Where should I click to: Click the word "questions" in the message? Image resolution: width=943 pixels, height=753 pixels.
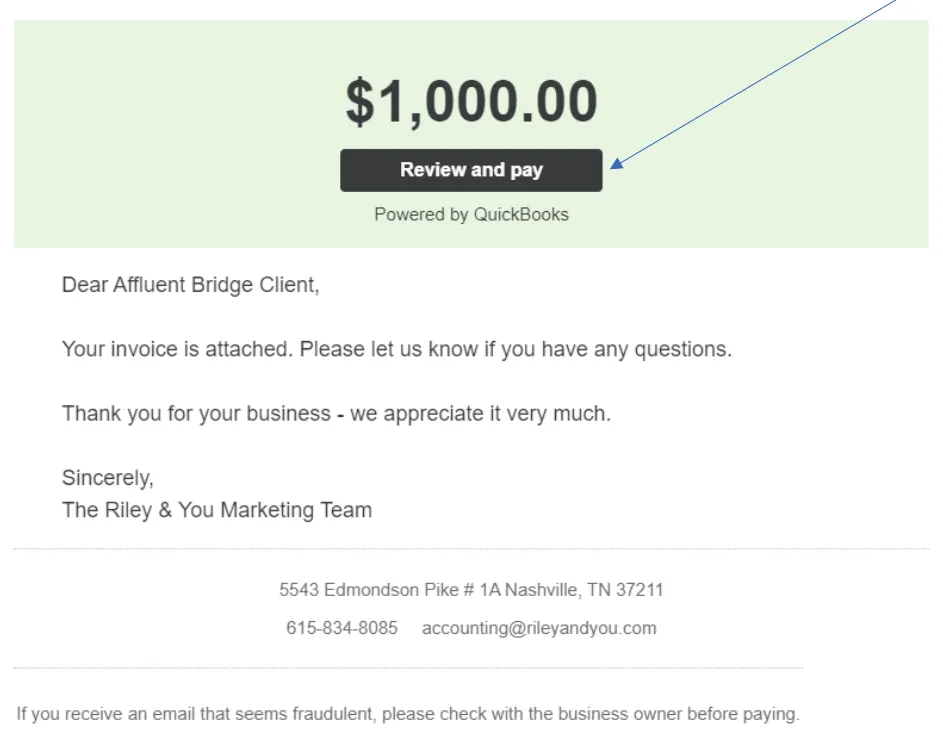tap(684, 350)
